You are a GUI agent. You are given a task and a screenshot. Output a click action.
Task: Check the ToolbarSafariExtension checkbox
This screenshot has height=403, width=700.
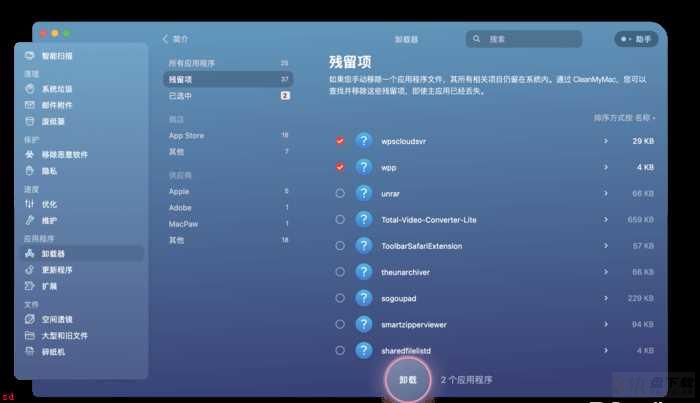pyautogui.click(x=340, y=245)
